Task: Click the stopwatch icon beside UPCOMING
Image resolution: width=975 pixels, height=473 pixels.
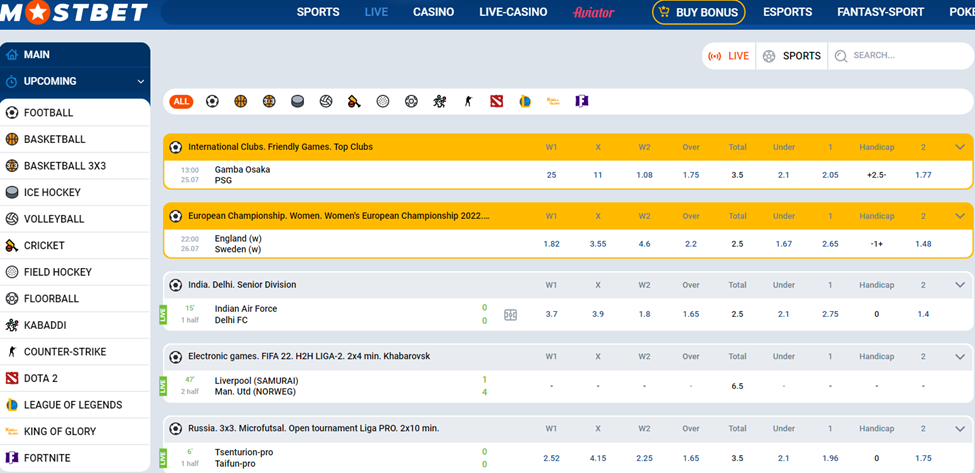Action: tap(12, 81)
